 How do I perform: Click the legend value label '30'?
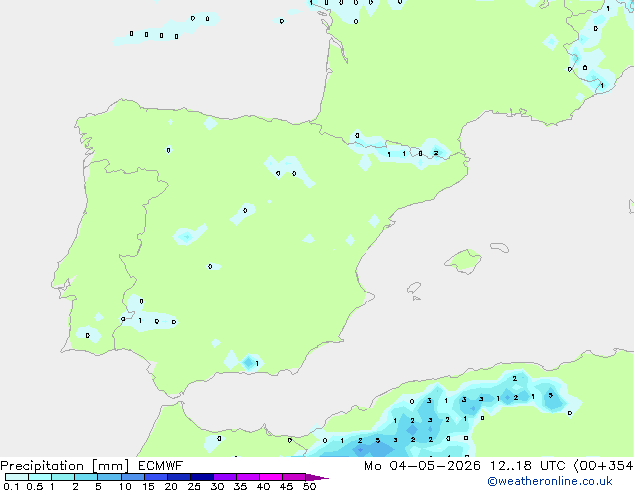click(217, 486)
